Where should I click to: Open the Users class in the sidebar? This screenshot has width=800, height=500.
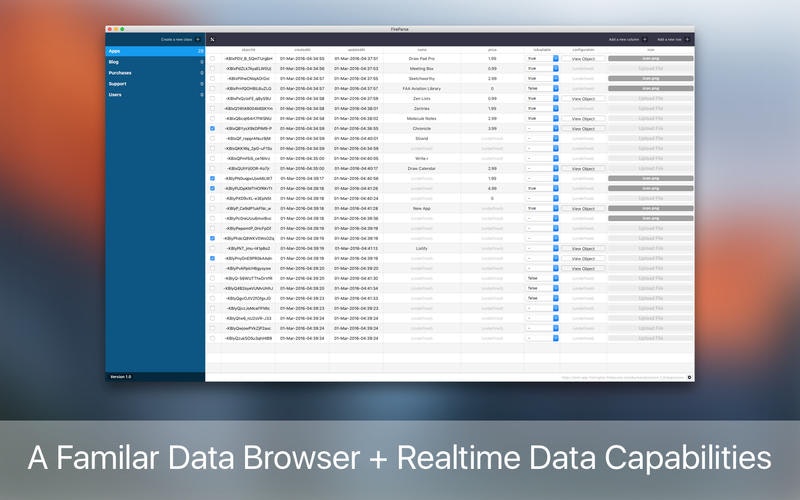pos(155,94)
